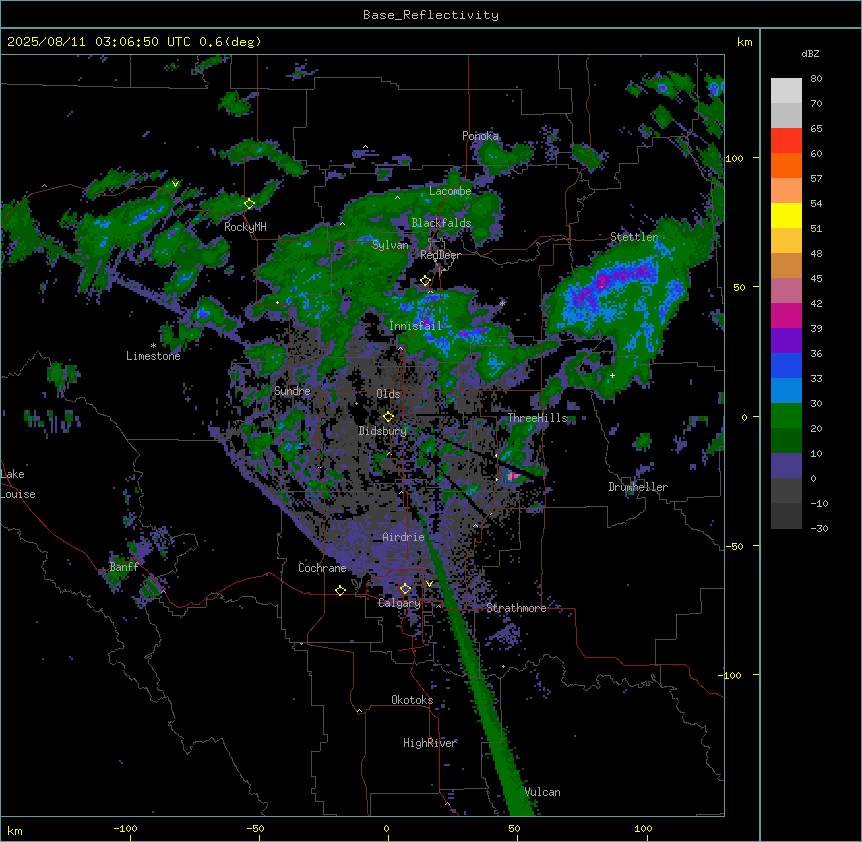Click the violet purple swatch near 39 label
This screenshot has height=842, width=862.
[786, 341]
